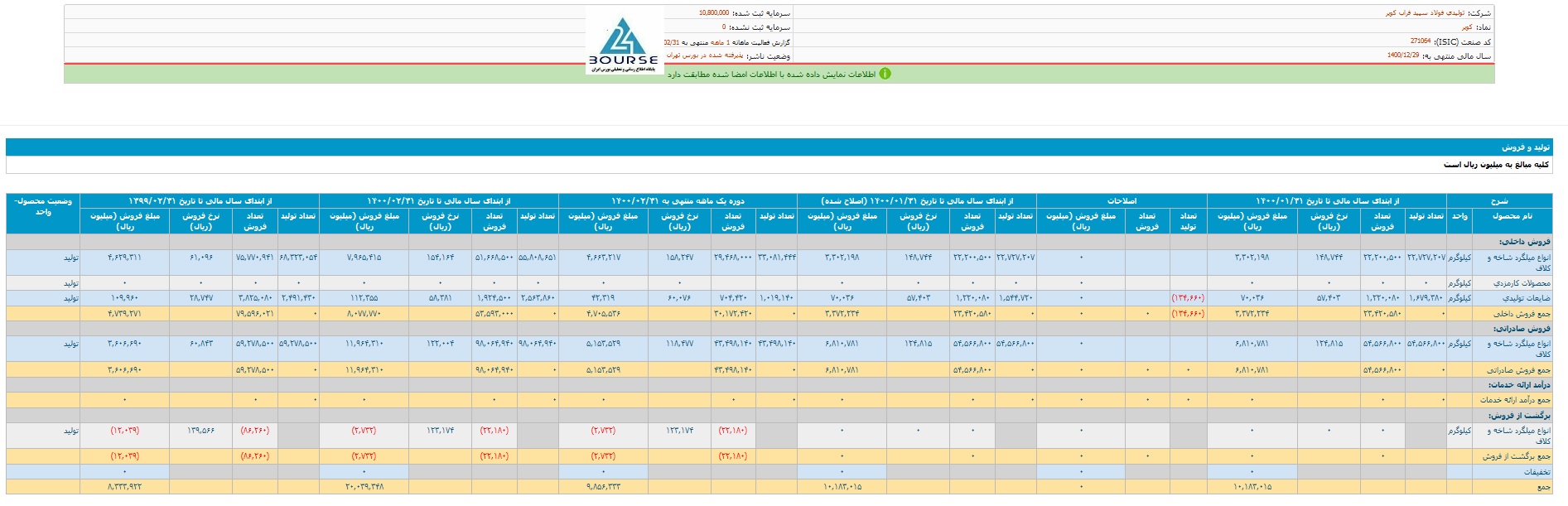Click domestic sales total cell '۴,۷۰۵,۵۳۶'
The height and width of the screenshot is (506, 1568).
point(603,314)
